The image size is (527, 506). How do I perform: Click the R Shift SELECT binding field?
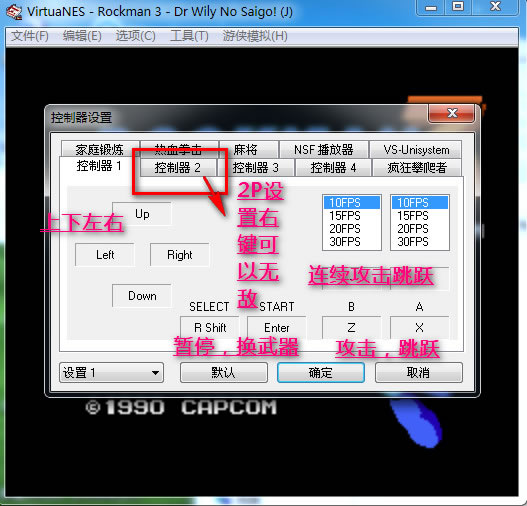(x=210, y=328)
